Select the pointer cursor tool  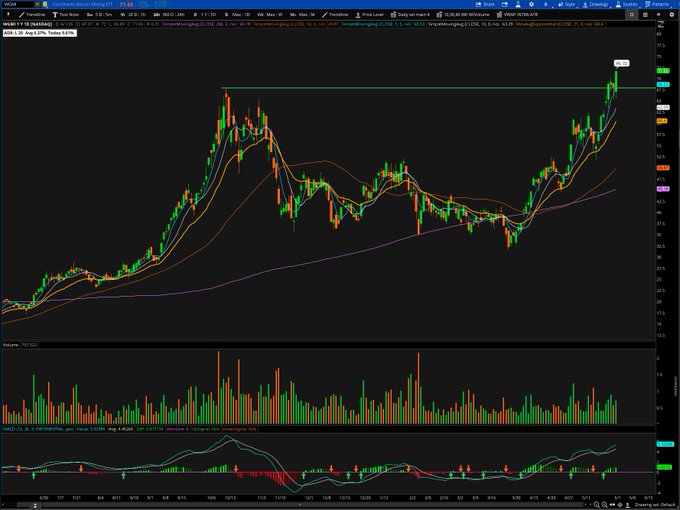[8, 14]
